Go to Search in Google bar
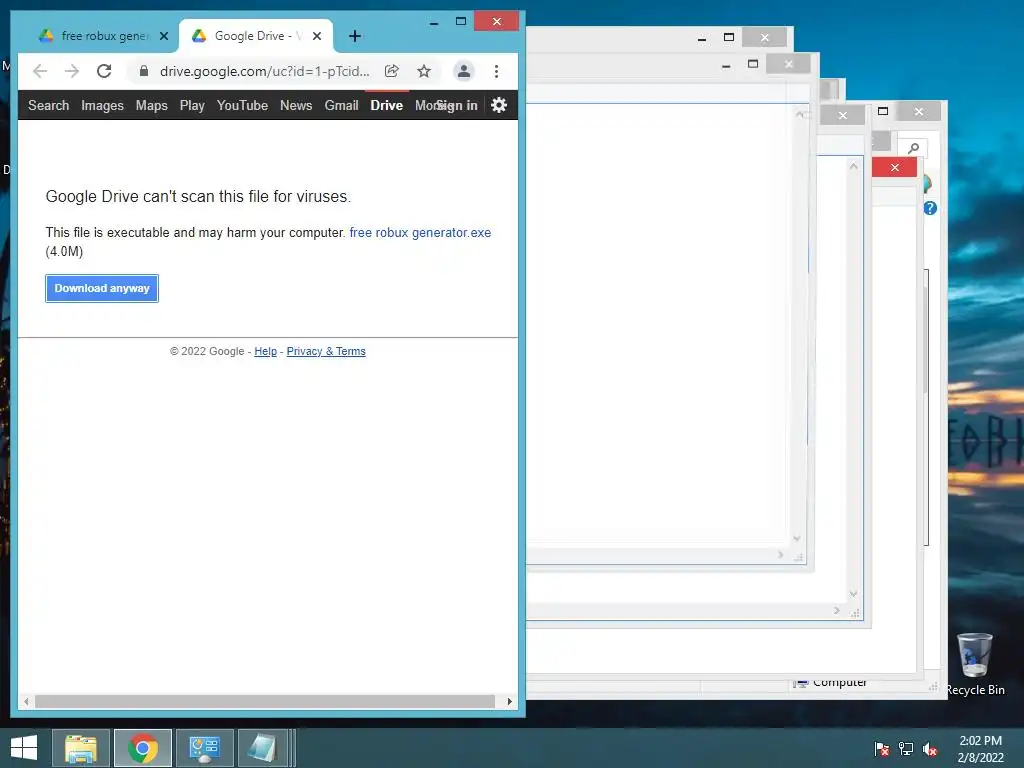This screenshot has height=768, width=1024. (x=48, y=105)
